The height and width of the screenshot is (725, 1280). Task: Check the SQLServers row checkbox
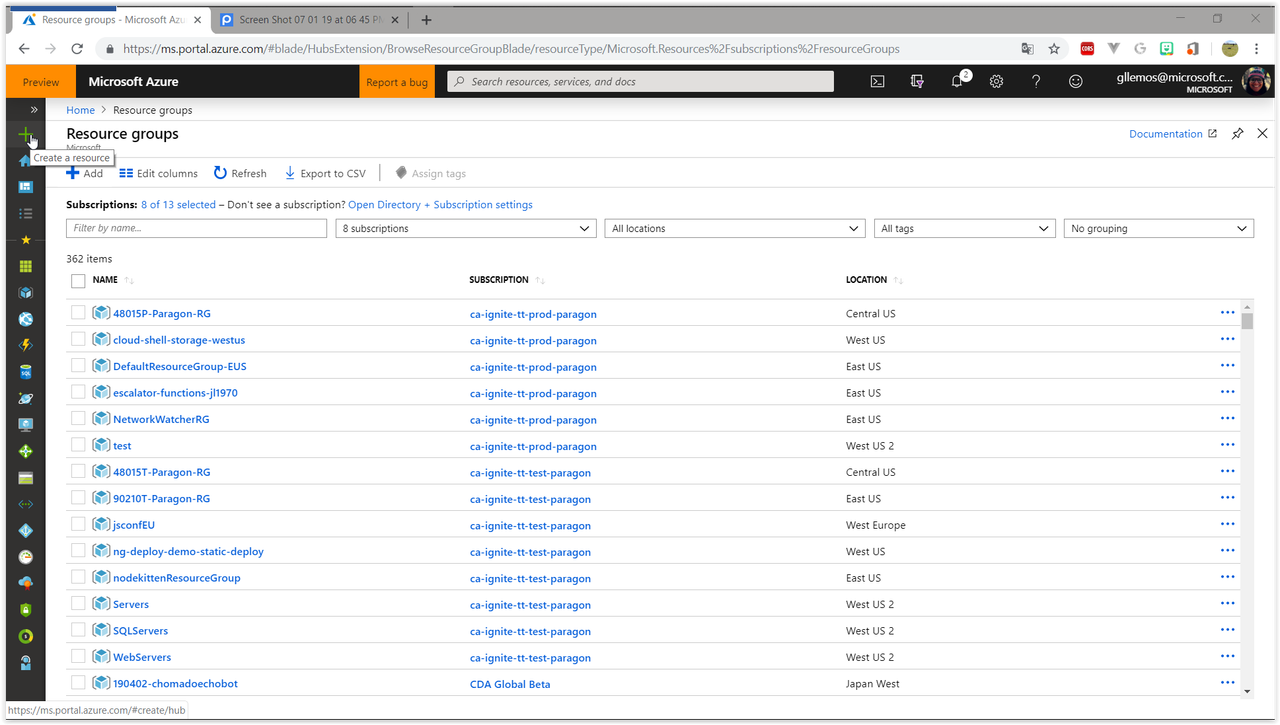78,631
